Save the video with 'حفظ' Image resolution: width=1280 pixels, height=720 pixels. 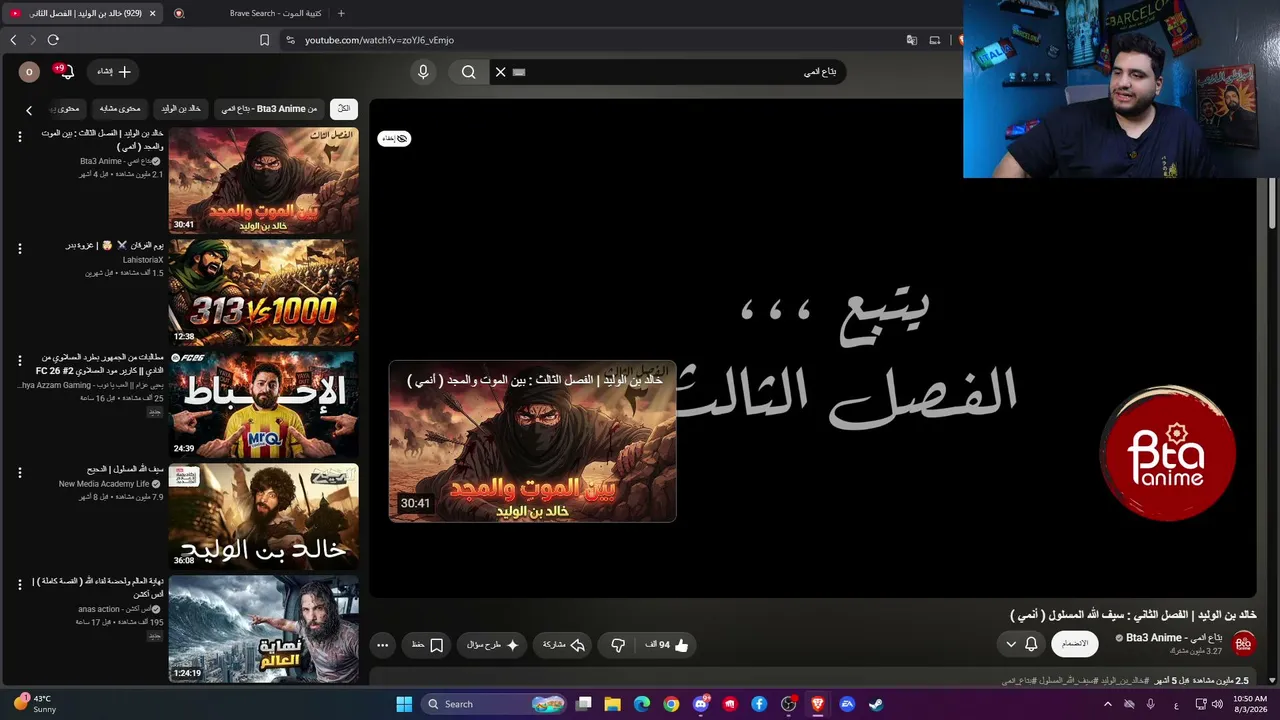[428, 645]
